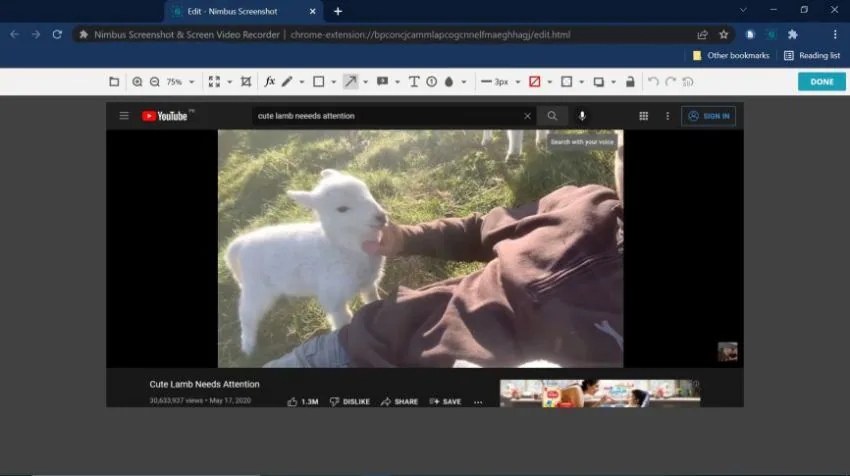Zoom out with the magnifier minus icon

(x=154, y=82)
